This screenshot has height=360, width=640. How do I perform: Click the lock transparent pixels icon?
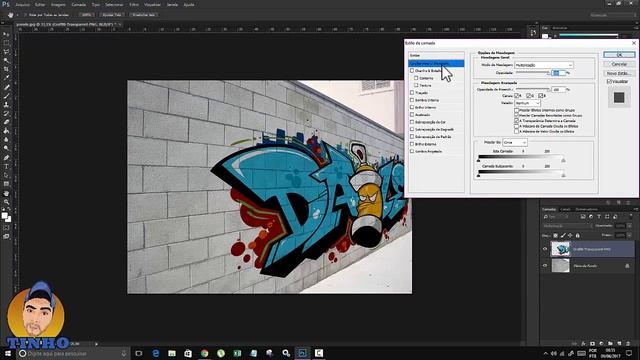pyautogui.click(x=555, y=236)
